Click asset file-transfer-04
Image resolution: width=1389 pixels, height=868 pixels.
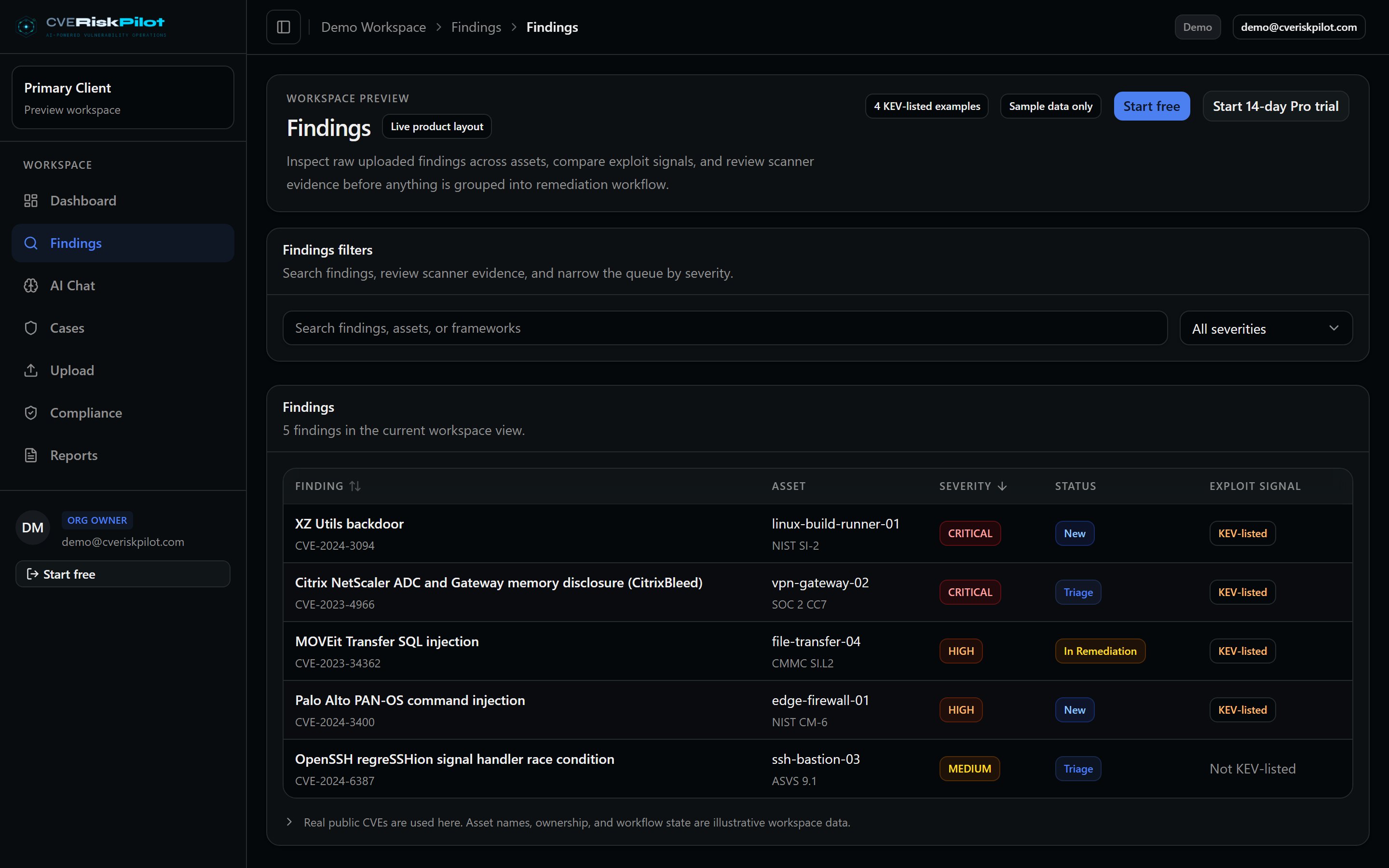click(816, 641)
